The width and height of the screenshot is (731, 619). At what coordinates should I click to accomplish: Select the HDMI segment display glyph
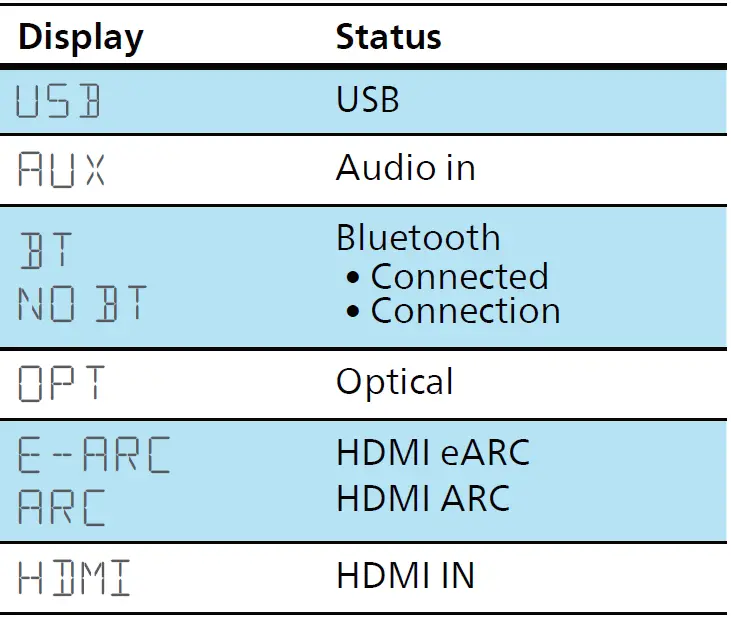[74, 579]
